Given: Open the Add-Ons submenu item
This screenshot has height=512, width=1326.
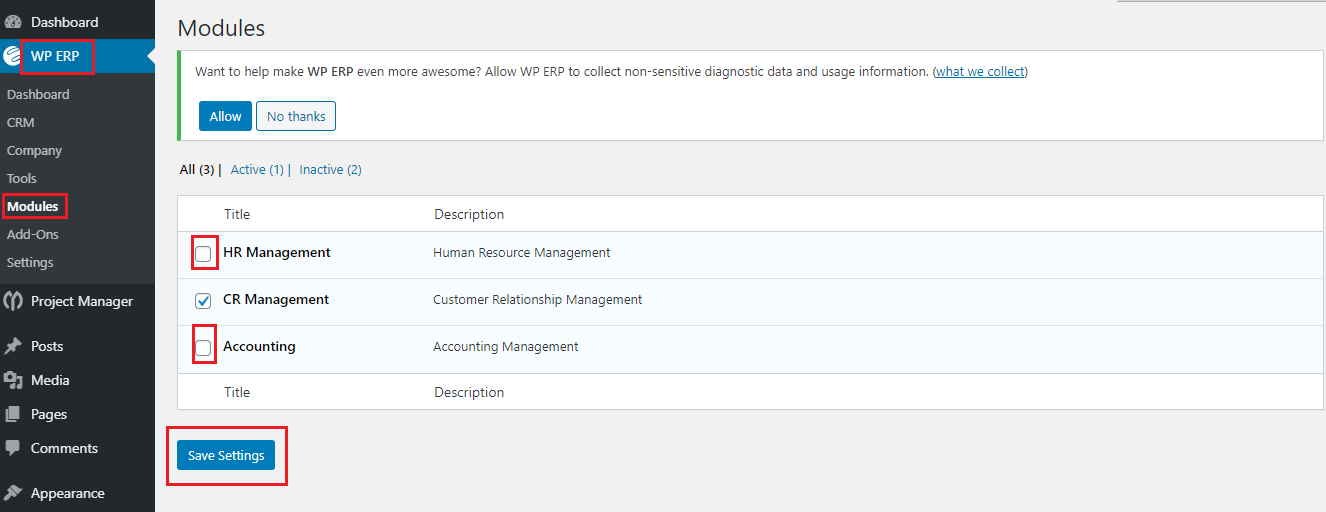Looking at the screenshot, I should [x=32, y=234].
